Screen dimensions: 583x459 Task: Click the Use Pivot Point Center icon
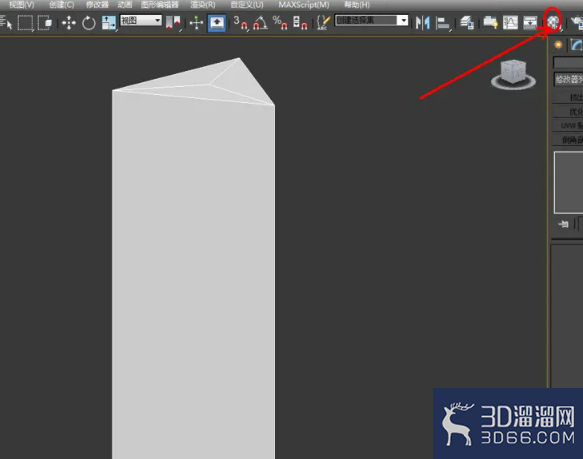174,23
